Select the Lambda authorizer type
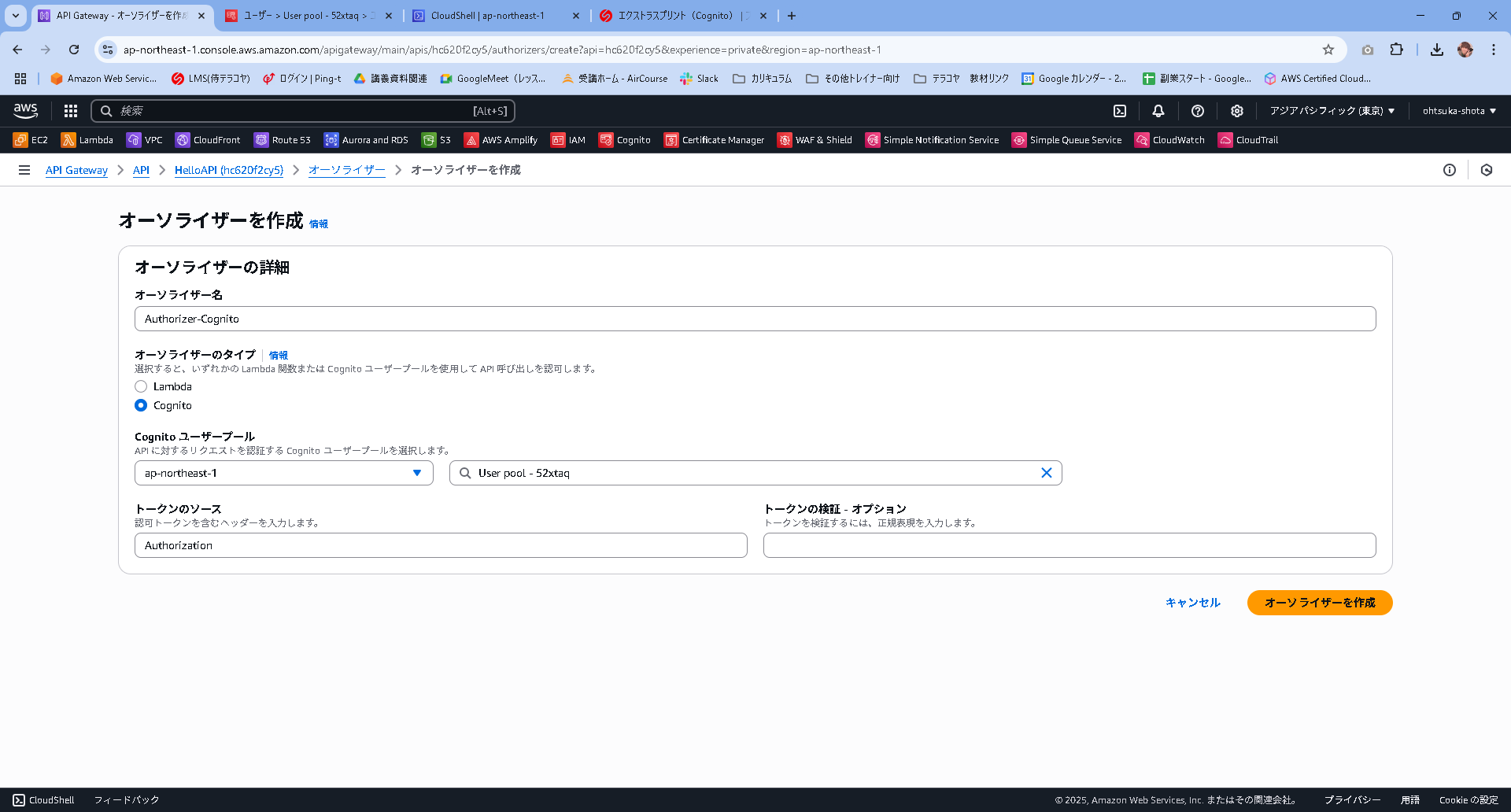Viewport: 1511px width, 812px height. click(x=141, y=386)
